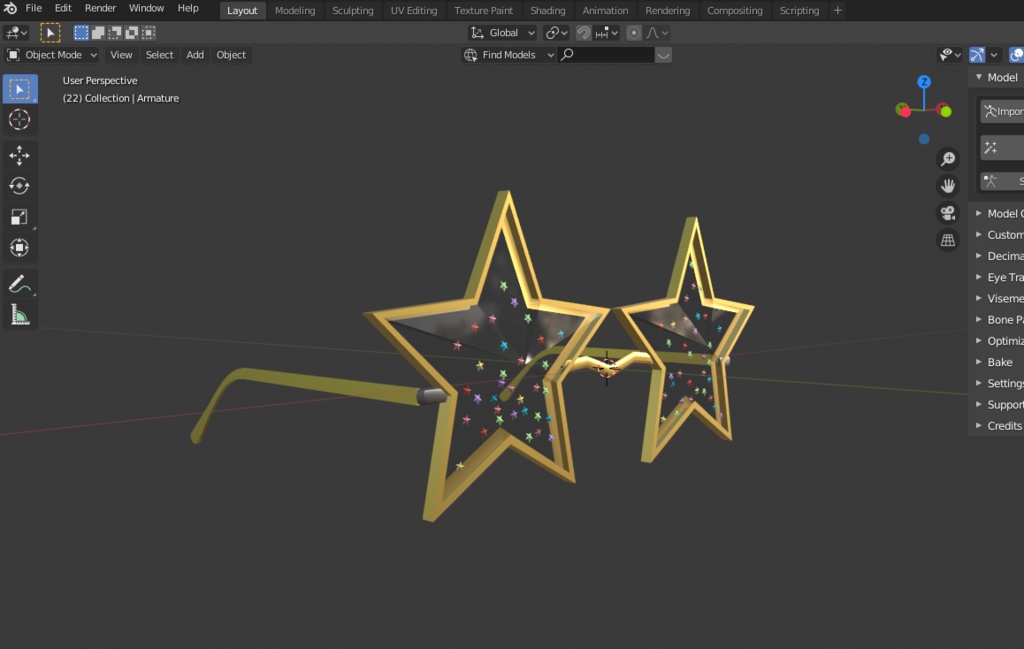Pick the Annotate pencil tool
The height and width of the screenshot is (649, 1024).
tap(20, 284)
